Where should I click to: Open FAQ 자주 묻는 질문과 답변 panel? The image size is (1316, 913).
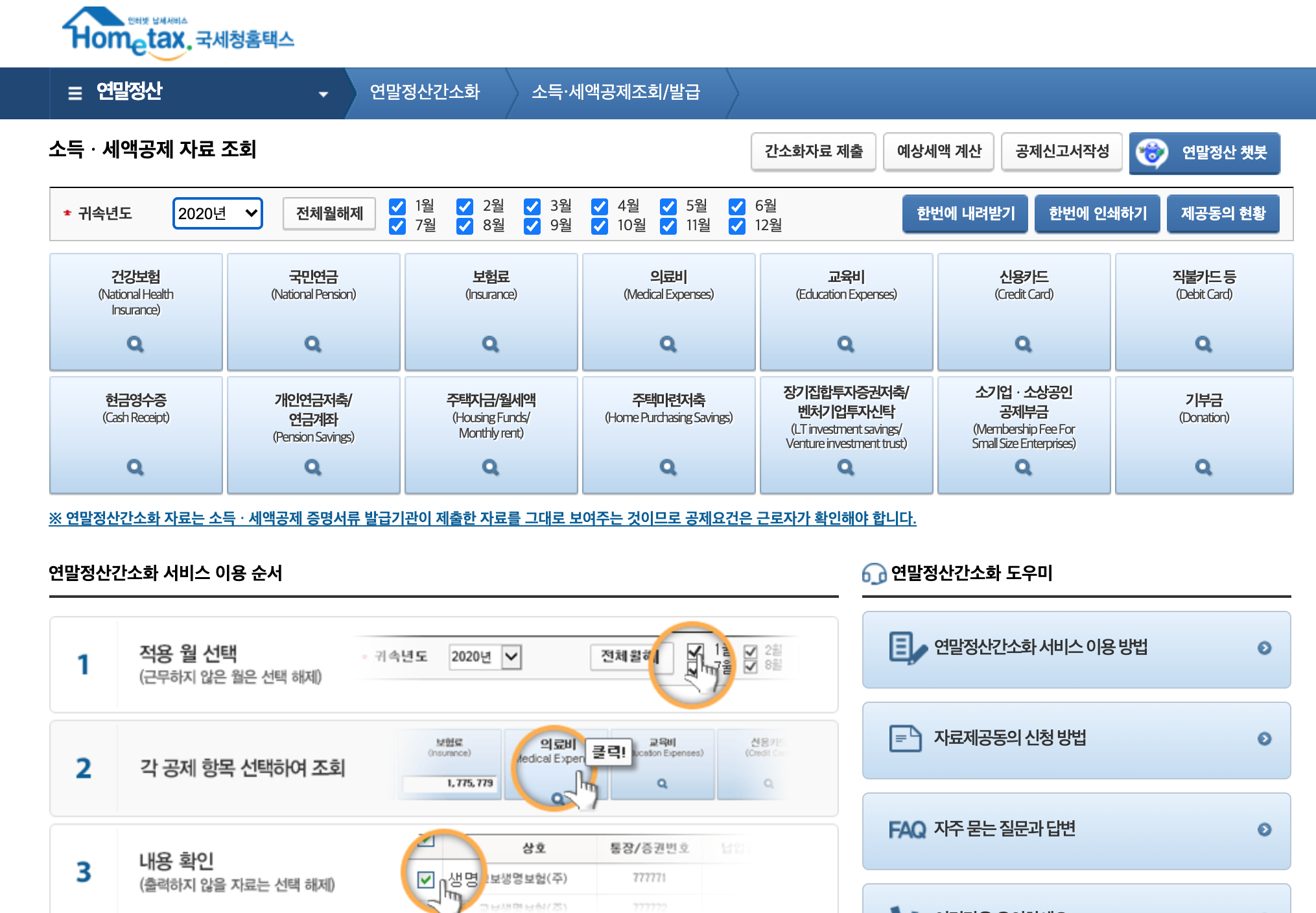pyautogui.click(x=1076, y=829)
